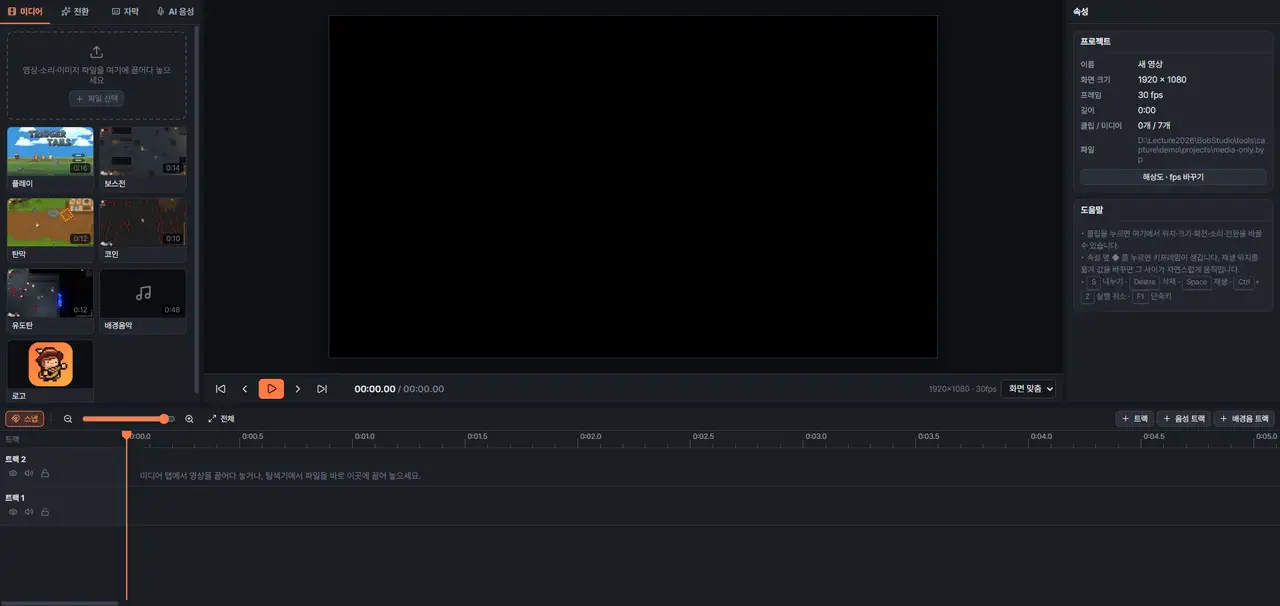Step back one frame
This screenshot has width=1280, height=606.
point(245,389)
